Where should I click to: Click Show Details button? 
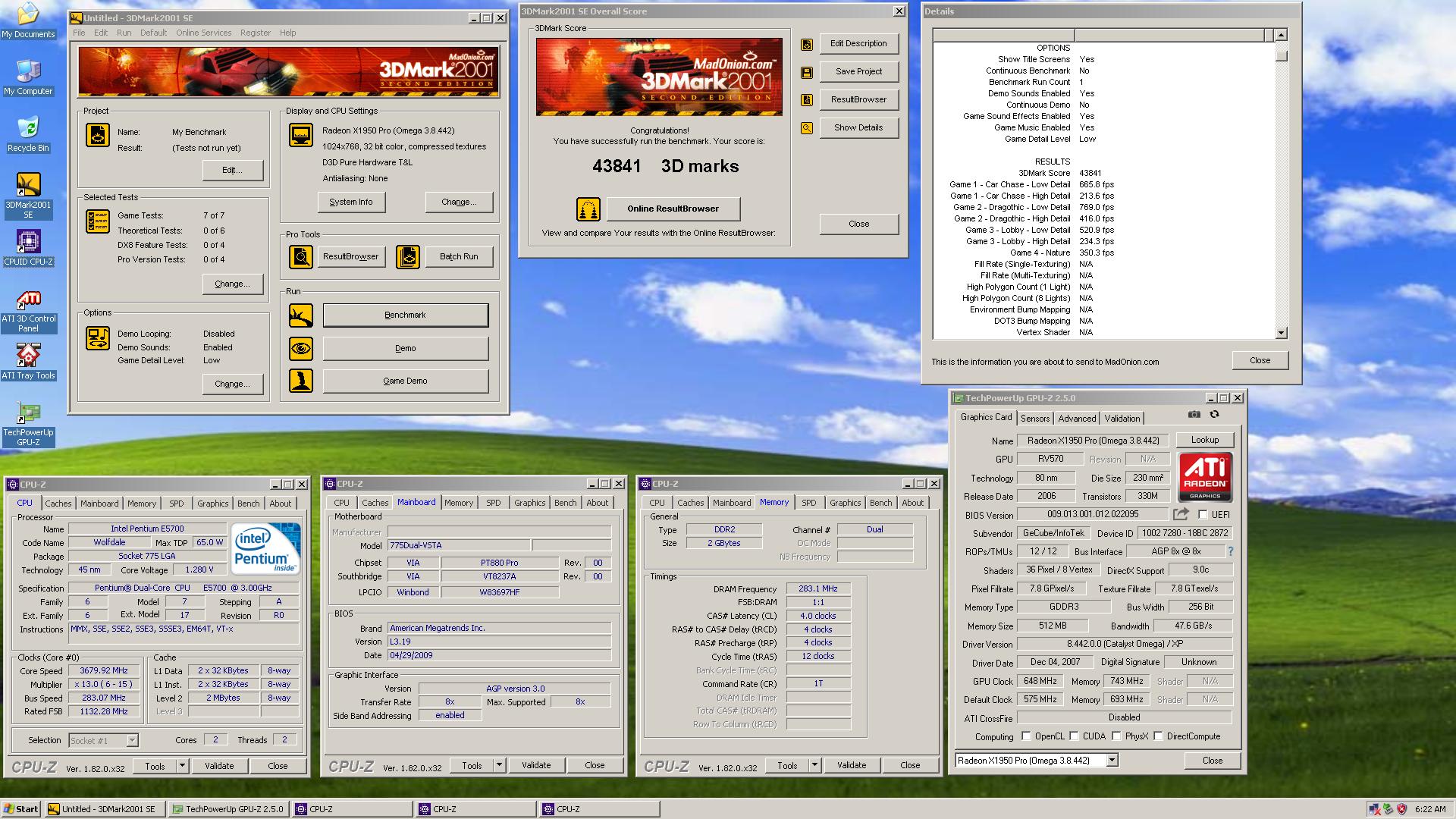pos(858,128)
